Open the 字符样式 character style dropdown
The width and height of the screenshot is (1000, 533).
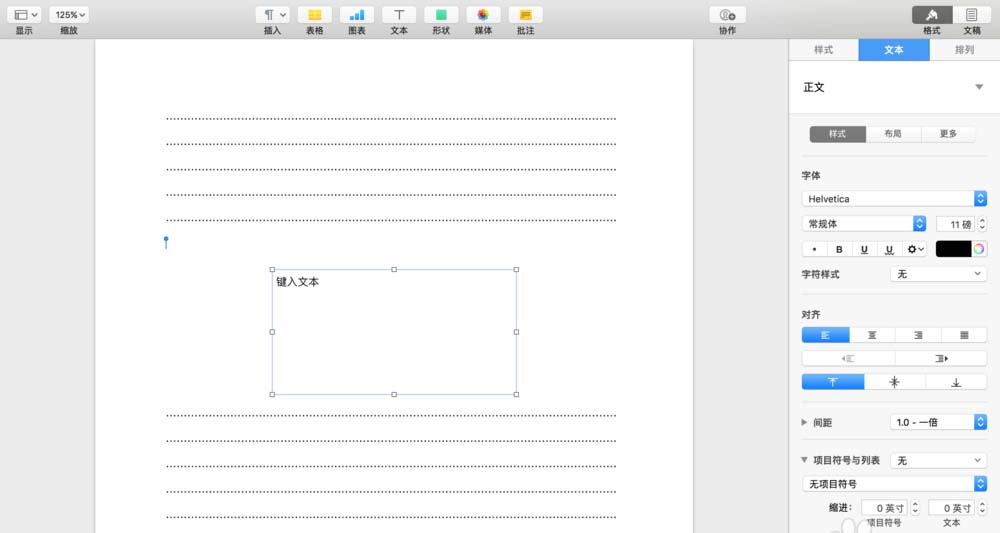pyautogui.click(x=938, y=274)
